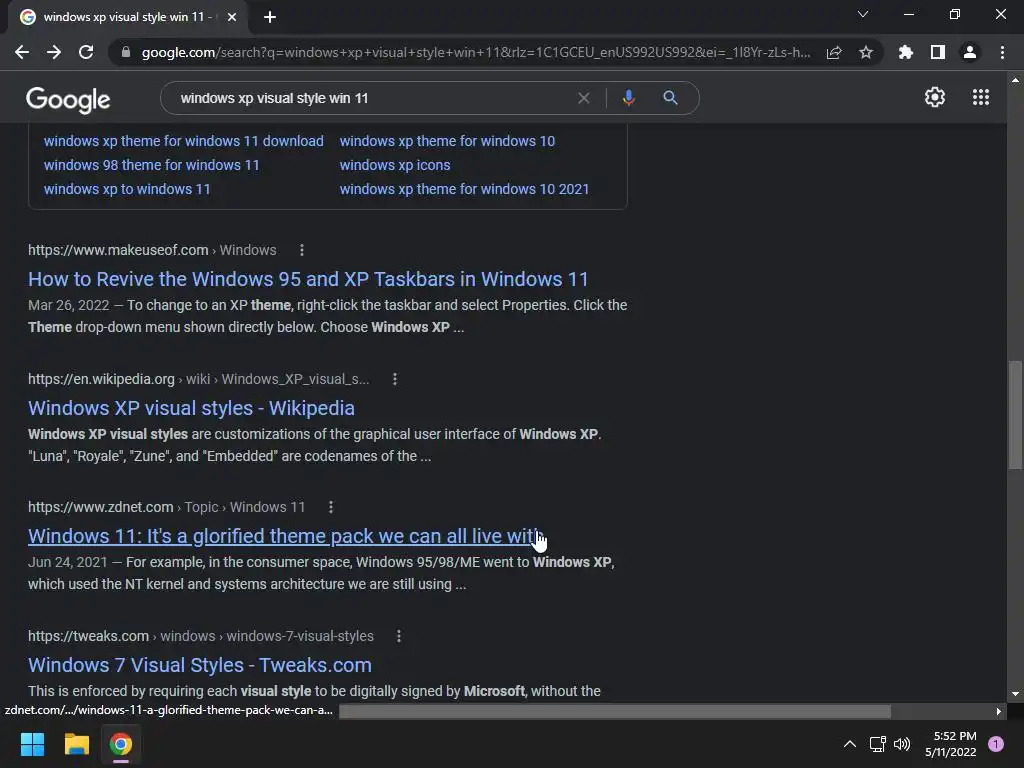
Task: Open related search 'windows xp icons'
Action: pyautogui.click(x=395, y=165)
